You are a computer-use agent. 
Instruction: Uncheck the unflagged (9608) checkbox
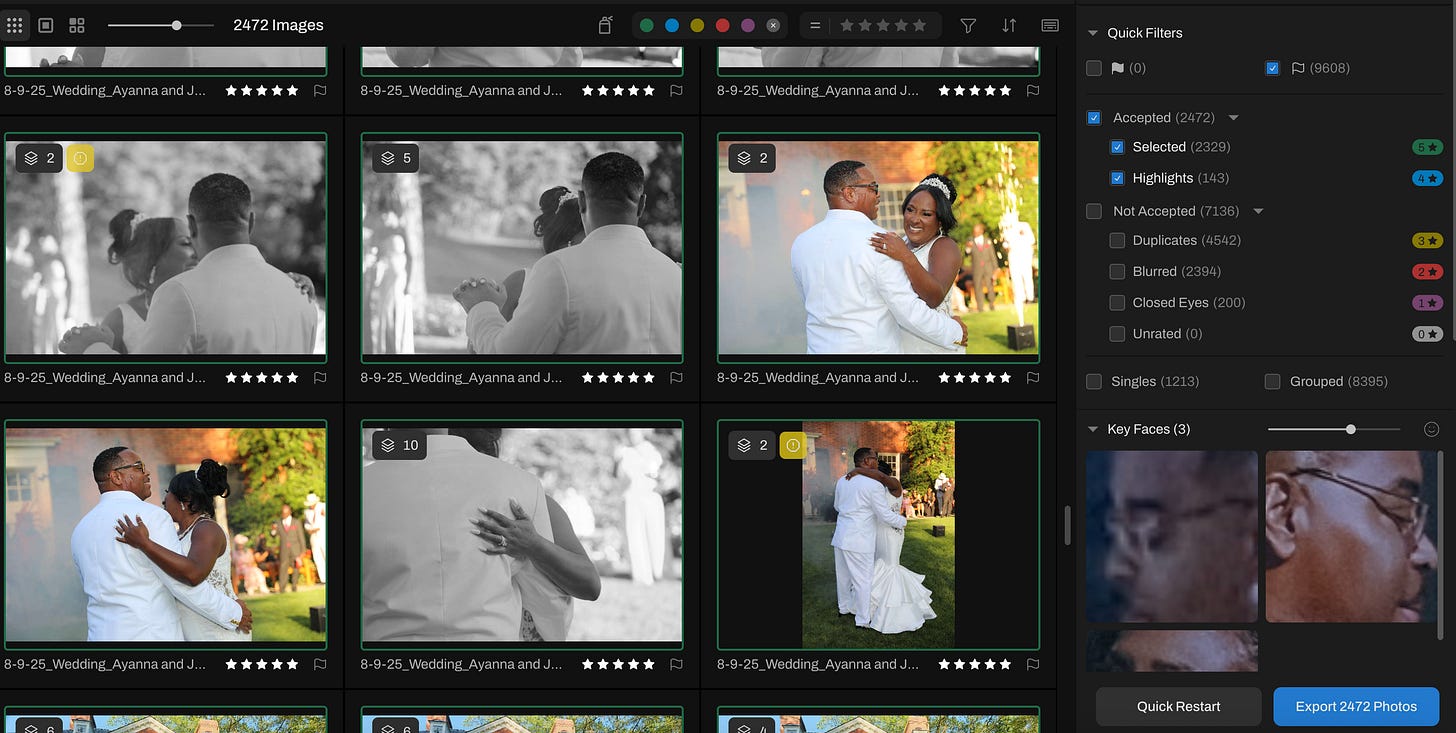coord(1272,68)
